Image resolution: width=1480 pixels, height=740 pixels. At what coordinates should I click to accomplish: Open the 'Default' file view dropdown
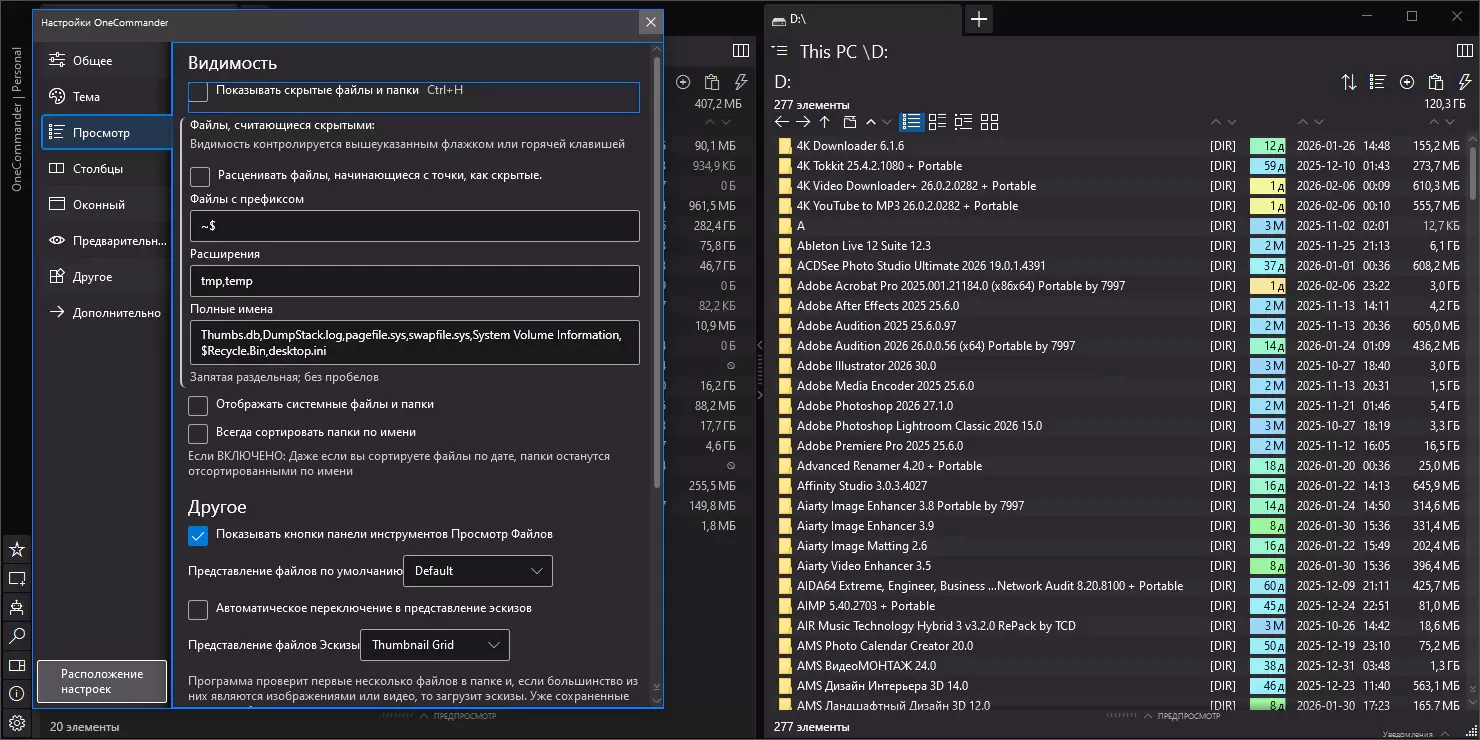[x=477, y=571]
